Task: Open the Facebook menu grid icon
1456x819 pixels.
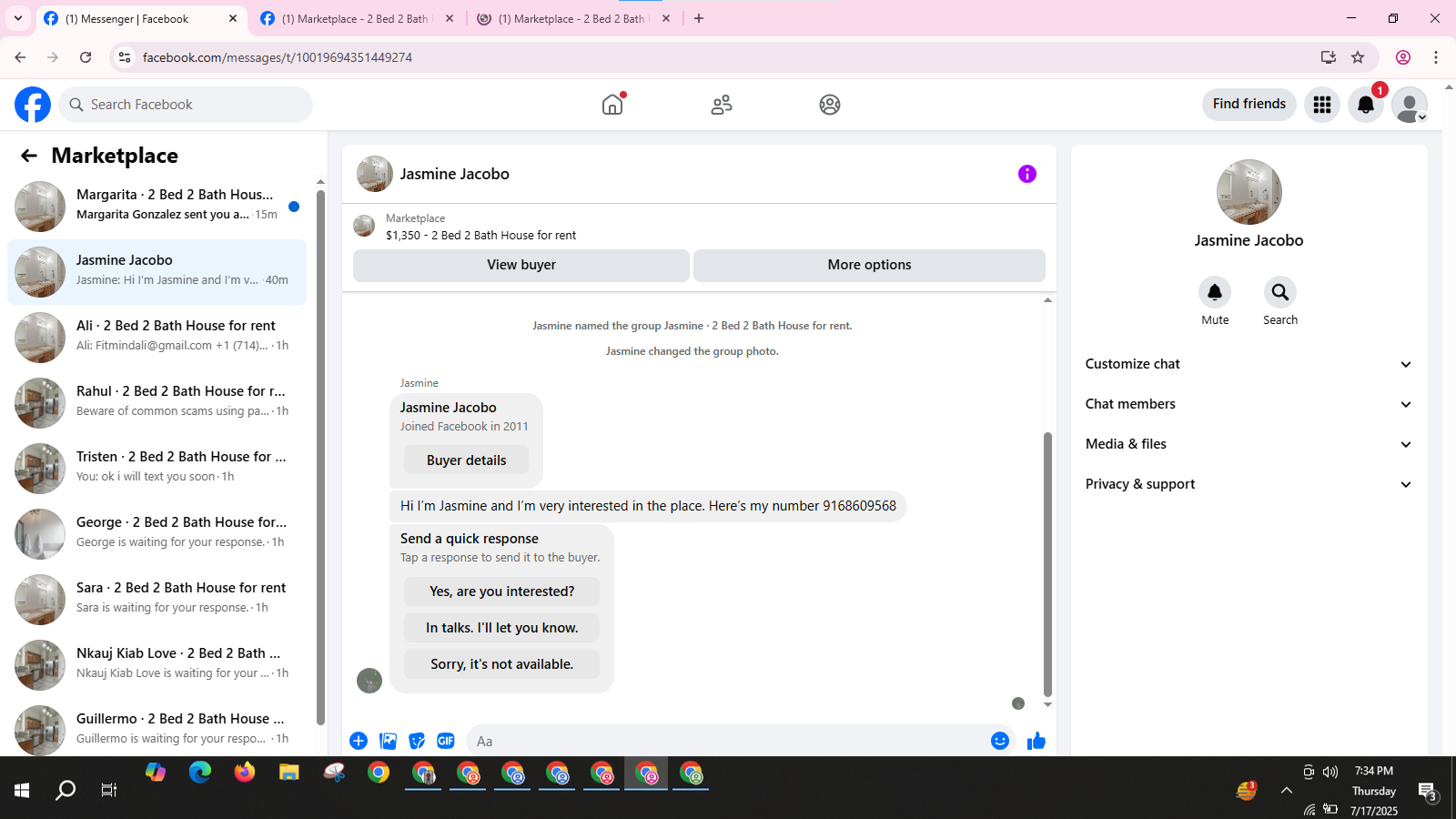Action: point(1322,105)
